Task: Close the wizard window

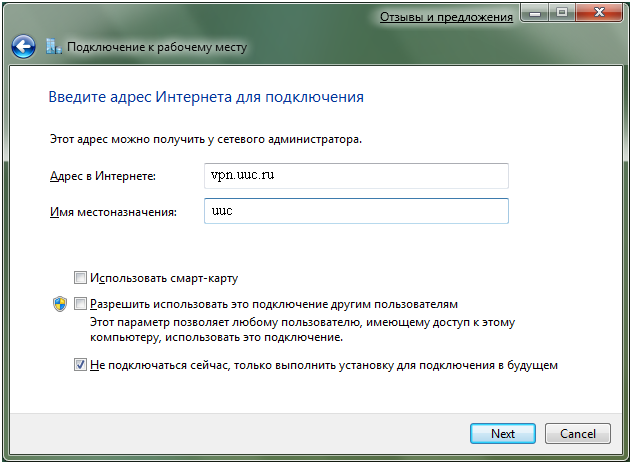Action: pyautogui.click(x=599, y=13)
